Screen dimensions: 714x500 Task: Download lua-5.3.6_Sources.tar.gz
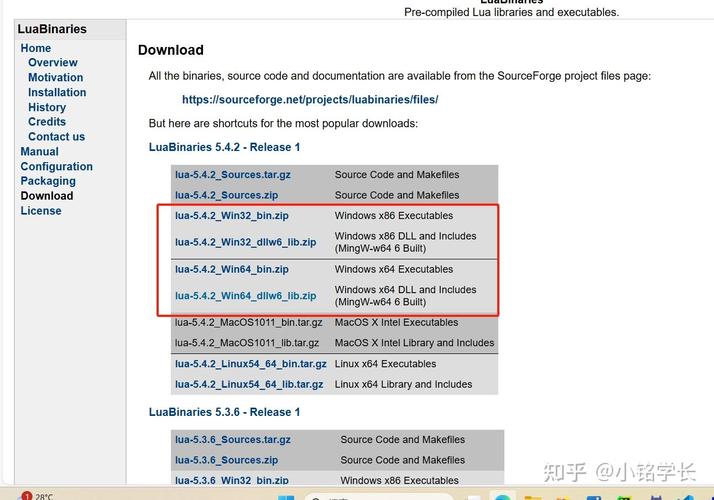pos(233,440)
